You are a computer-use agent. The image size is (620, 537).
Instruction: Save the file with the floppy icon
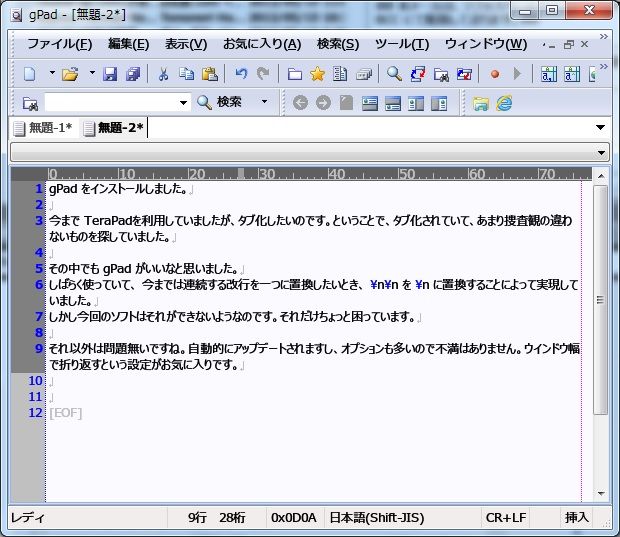click(x=110, y=74)
